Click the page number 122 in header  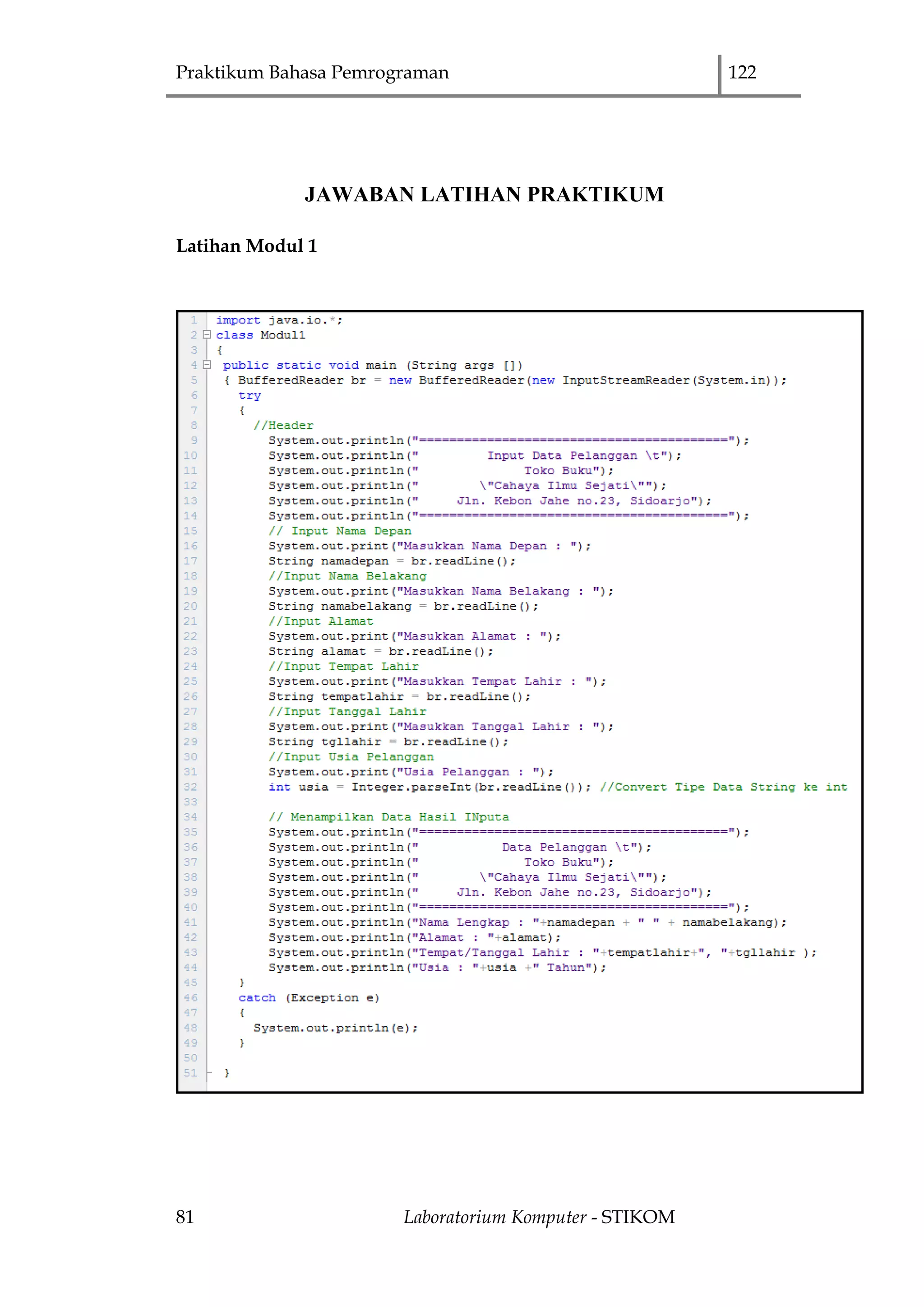pos(742,72)
